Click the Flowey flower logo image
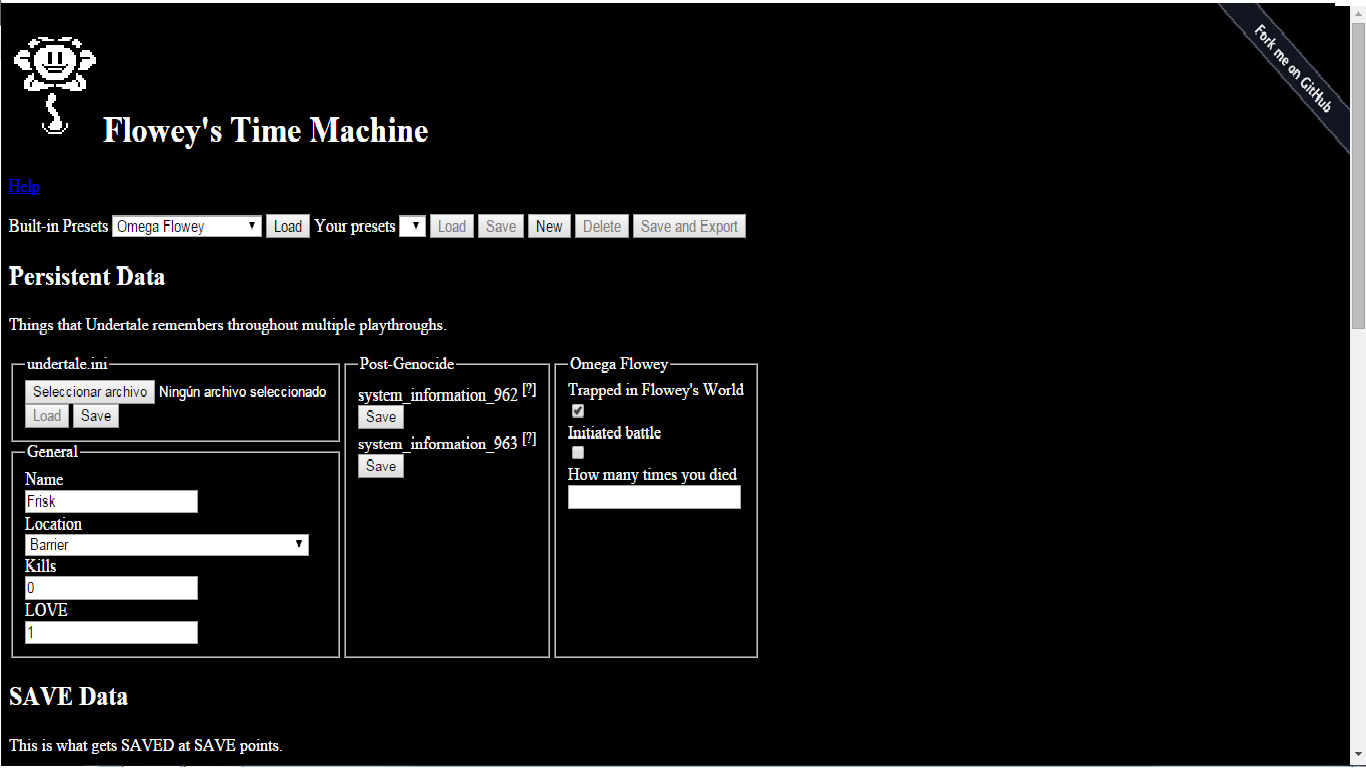Screen dimensions: 1366x768 (54, 85)
